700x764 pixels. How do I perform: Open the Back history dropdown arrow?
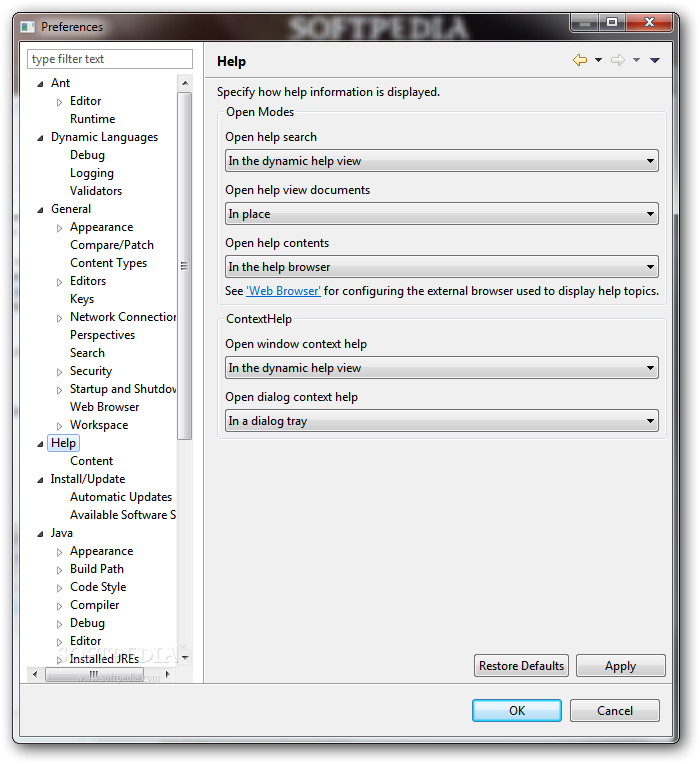[598, 60]
